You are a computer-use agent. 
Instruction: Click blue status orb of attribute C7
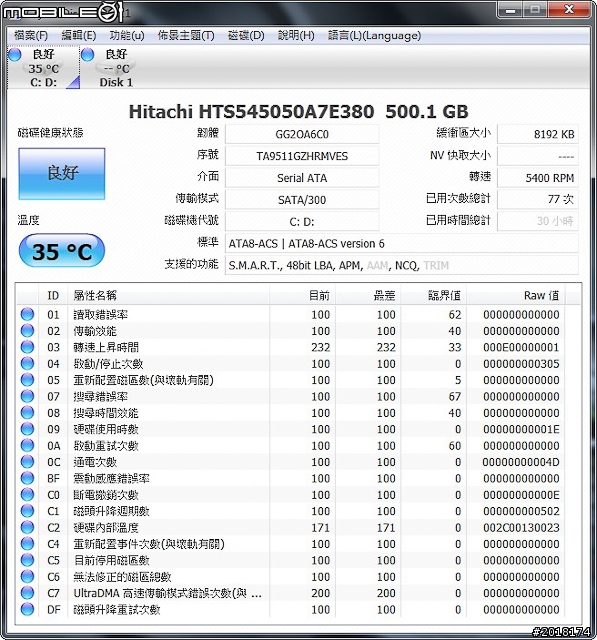(27, 593)
